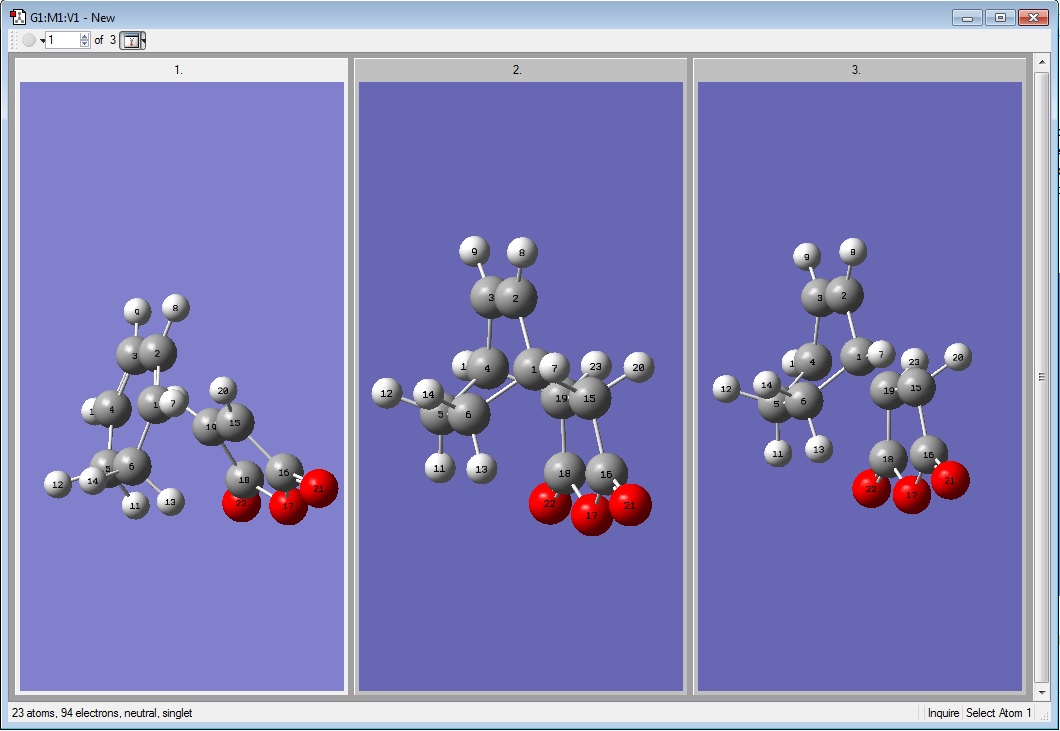Select hydrogen atom 8 in frame 1
1060x731 pixels.
pos(176,308)
